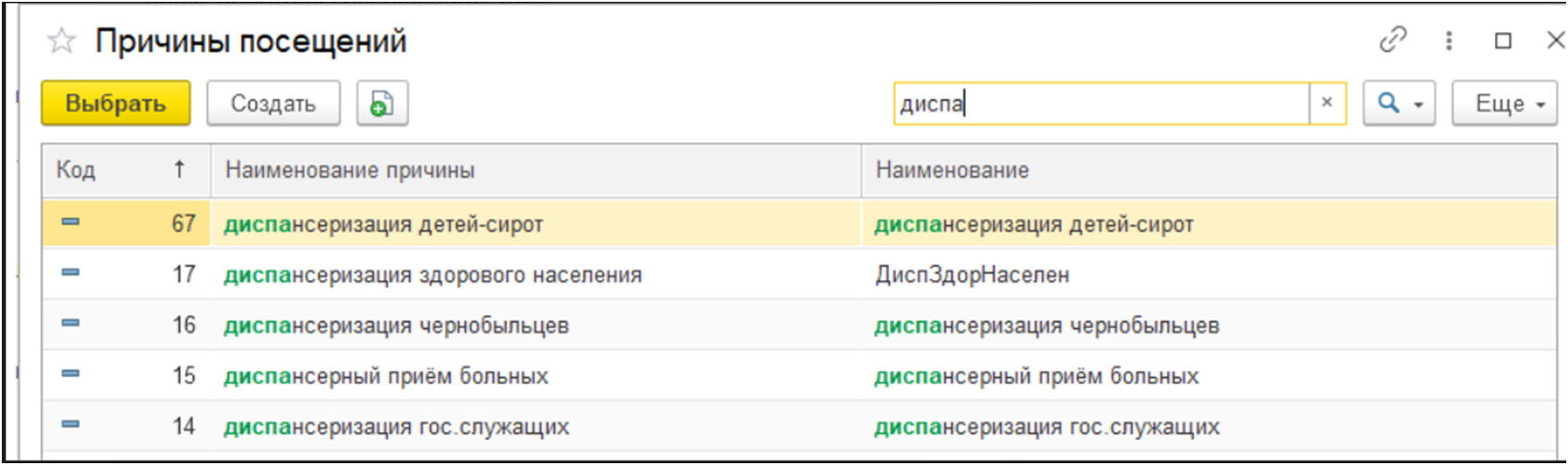1568x465 pixels.
Task: Expand the Еще menu
Action: coord(1504,104)
